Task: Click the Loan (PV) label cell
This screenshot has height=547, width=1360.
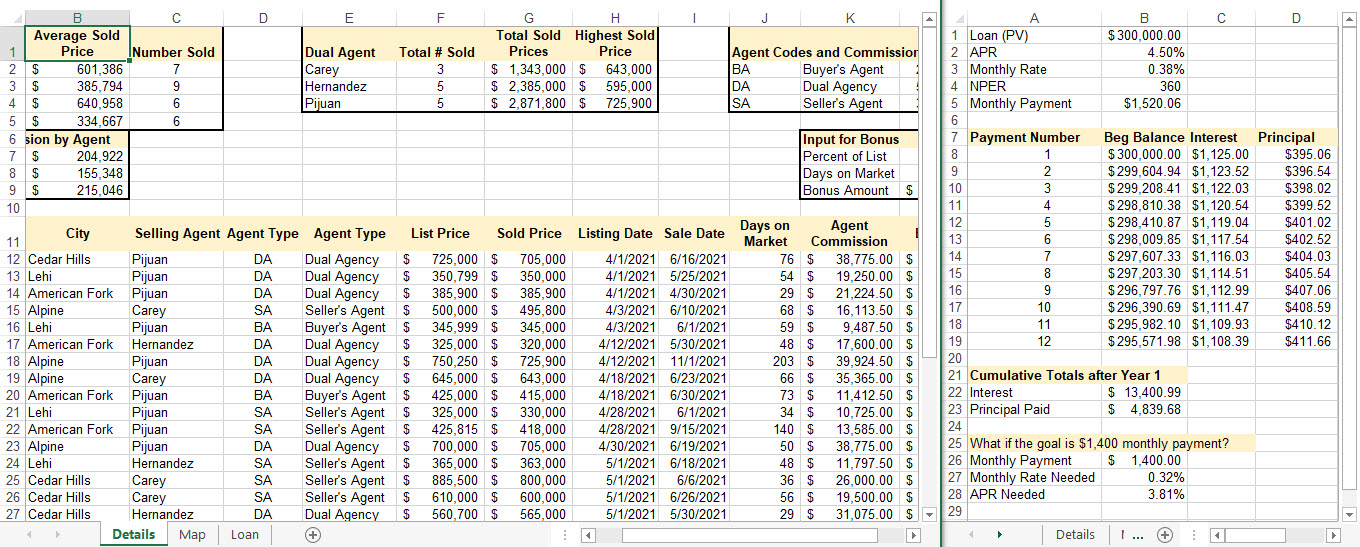Action: [x=1033, y=35]
